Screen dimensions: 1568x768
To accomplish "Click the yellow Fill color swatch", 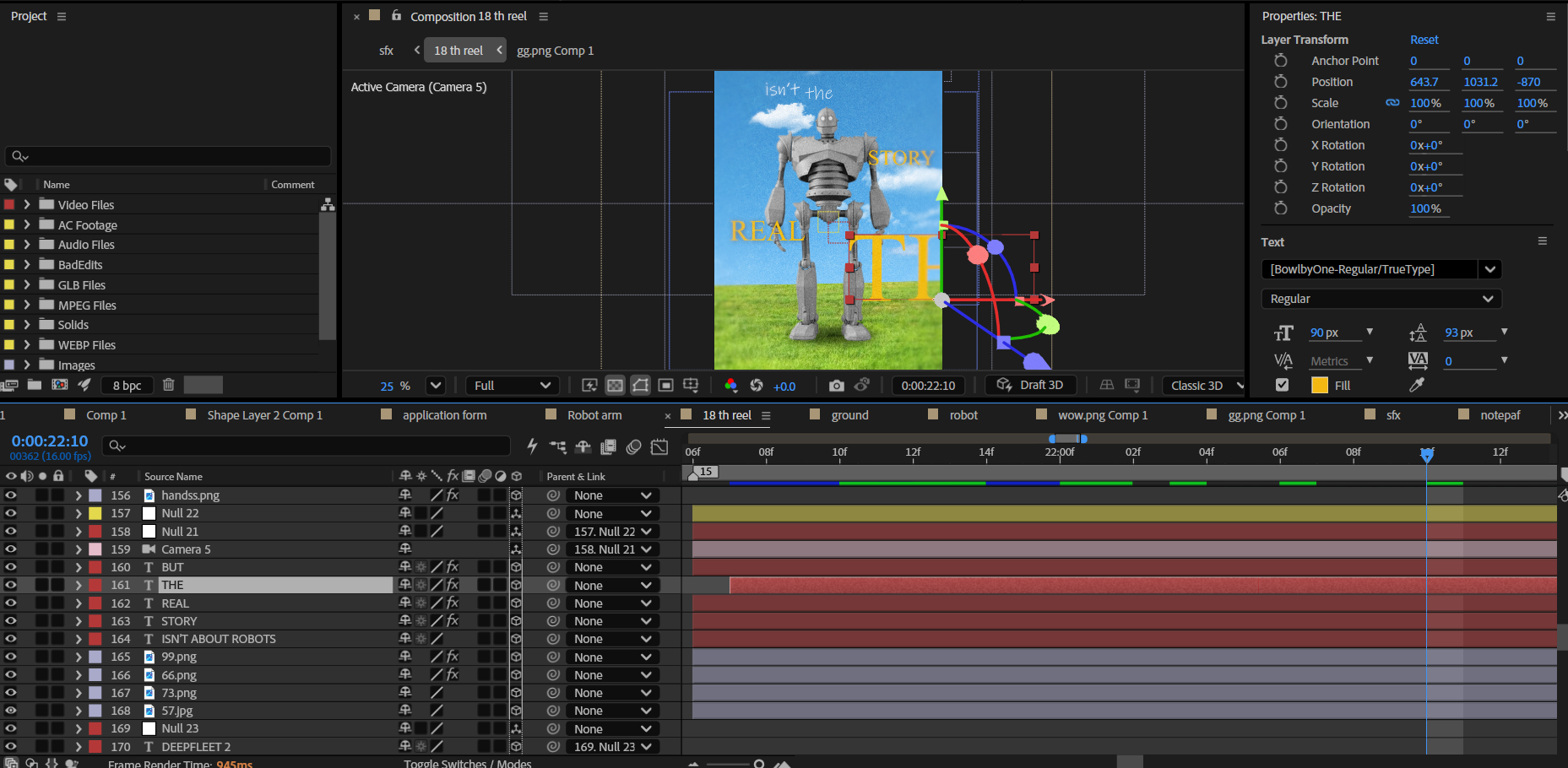I will [x=1319, y=385].
